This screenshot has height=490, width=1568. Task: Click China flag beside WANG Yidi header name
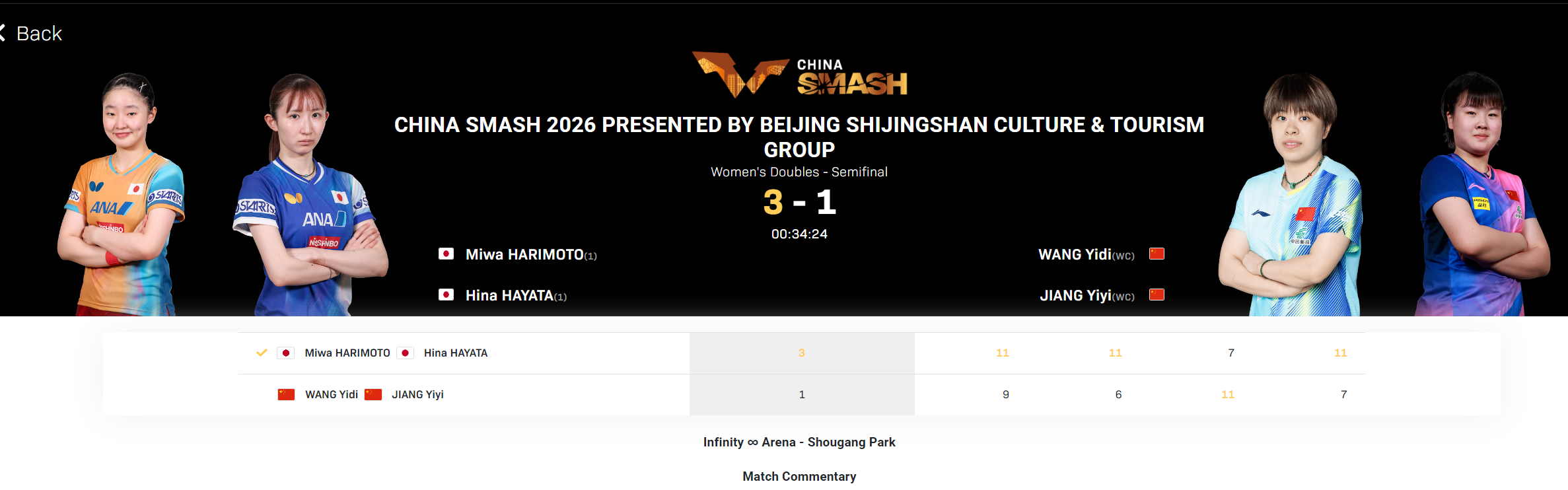(1157, 254)
